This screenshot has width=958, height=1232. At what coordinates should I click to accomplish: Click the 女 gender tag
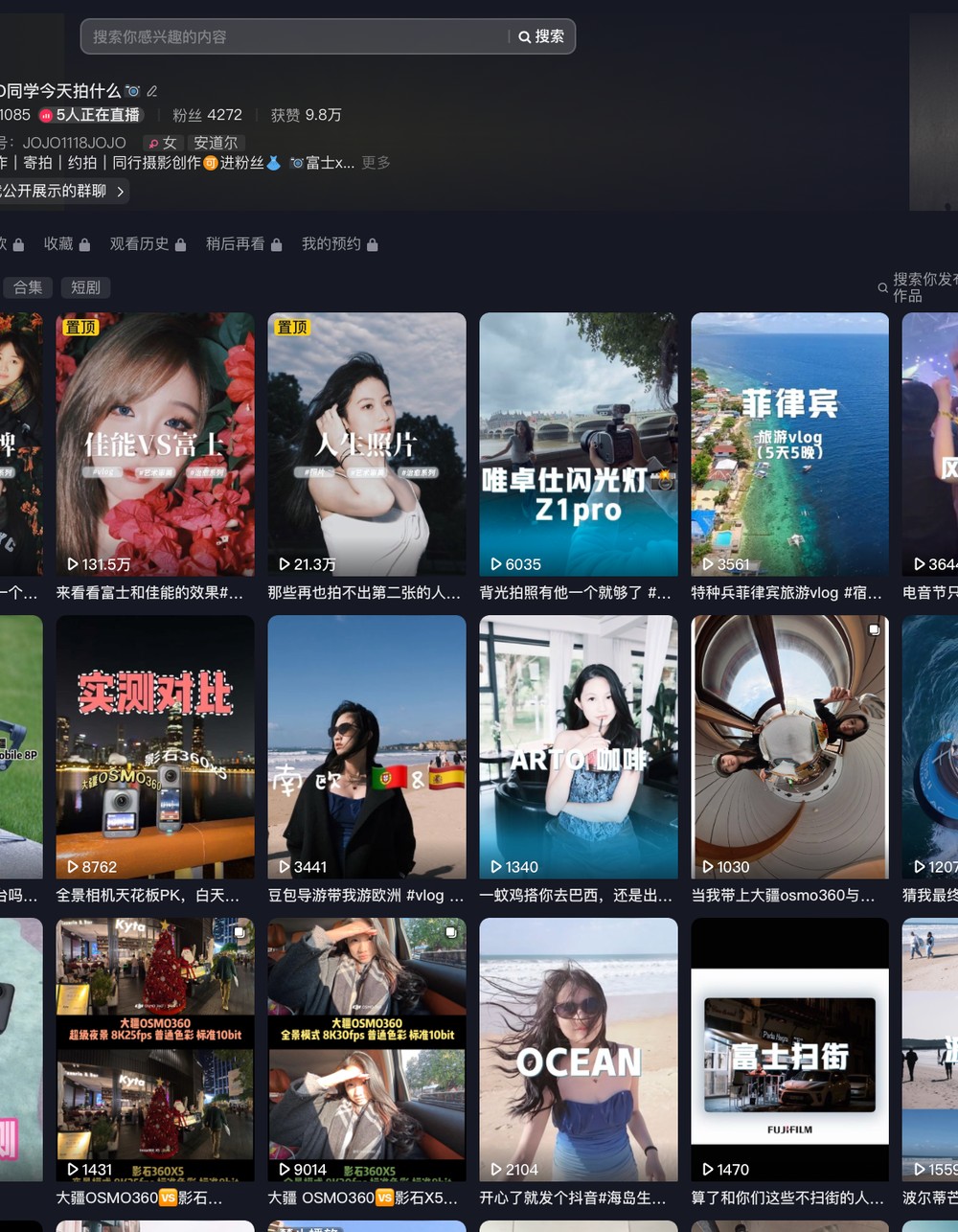click(162, 143)
